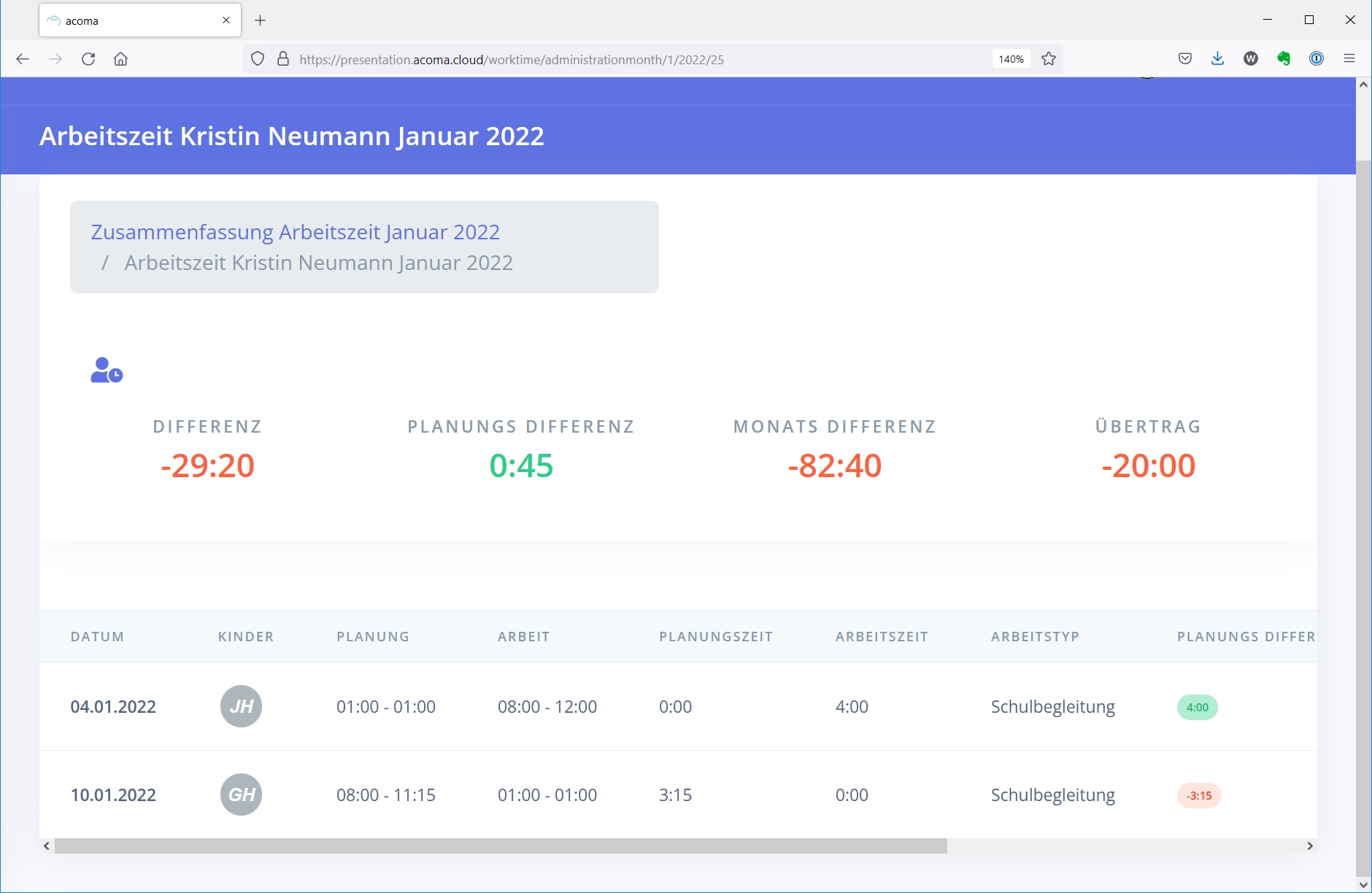Click the DATUM column header
This screenshot has width=1372, height=893.
[97, 637]
